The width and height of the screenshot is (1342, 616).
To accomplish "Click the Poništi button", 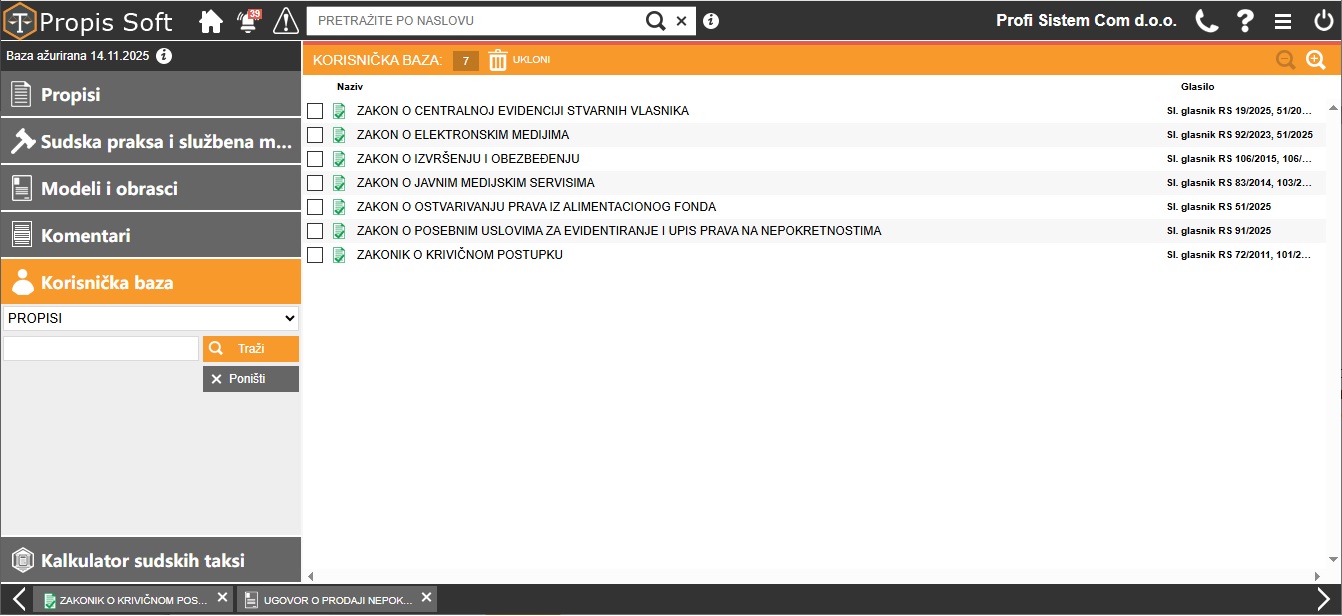I will pos(251,379).
